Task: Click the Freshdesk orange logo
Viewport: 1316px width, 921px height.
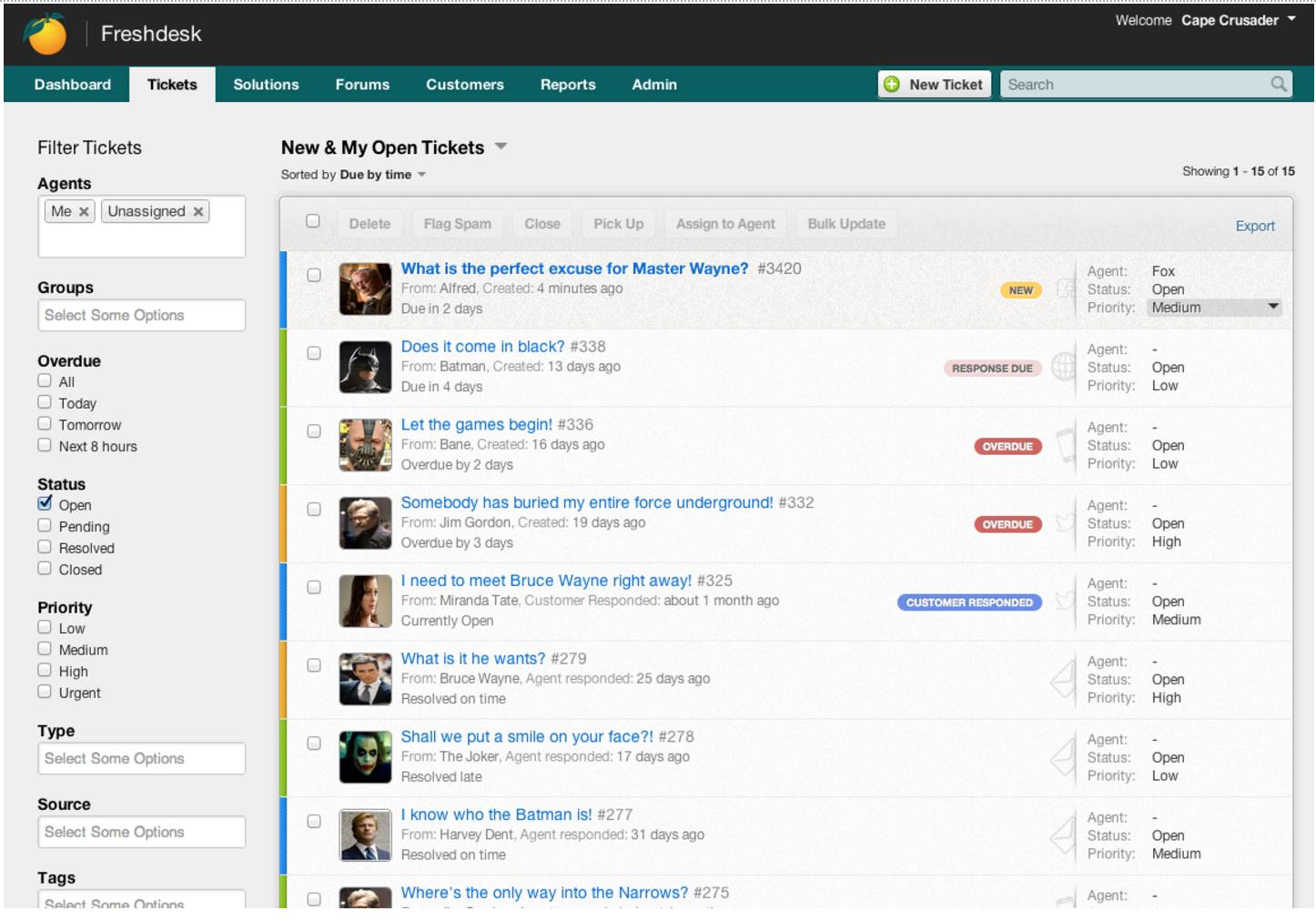Action: (x=46, y=35)
